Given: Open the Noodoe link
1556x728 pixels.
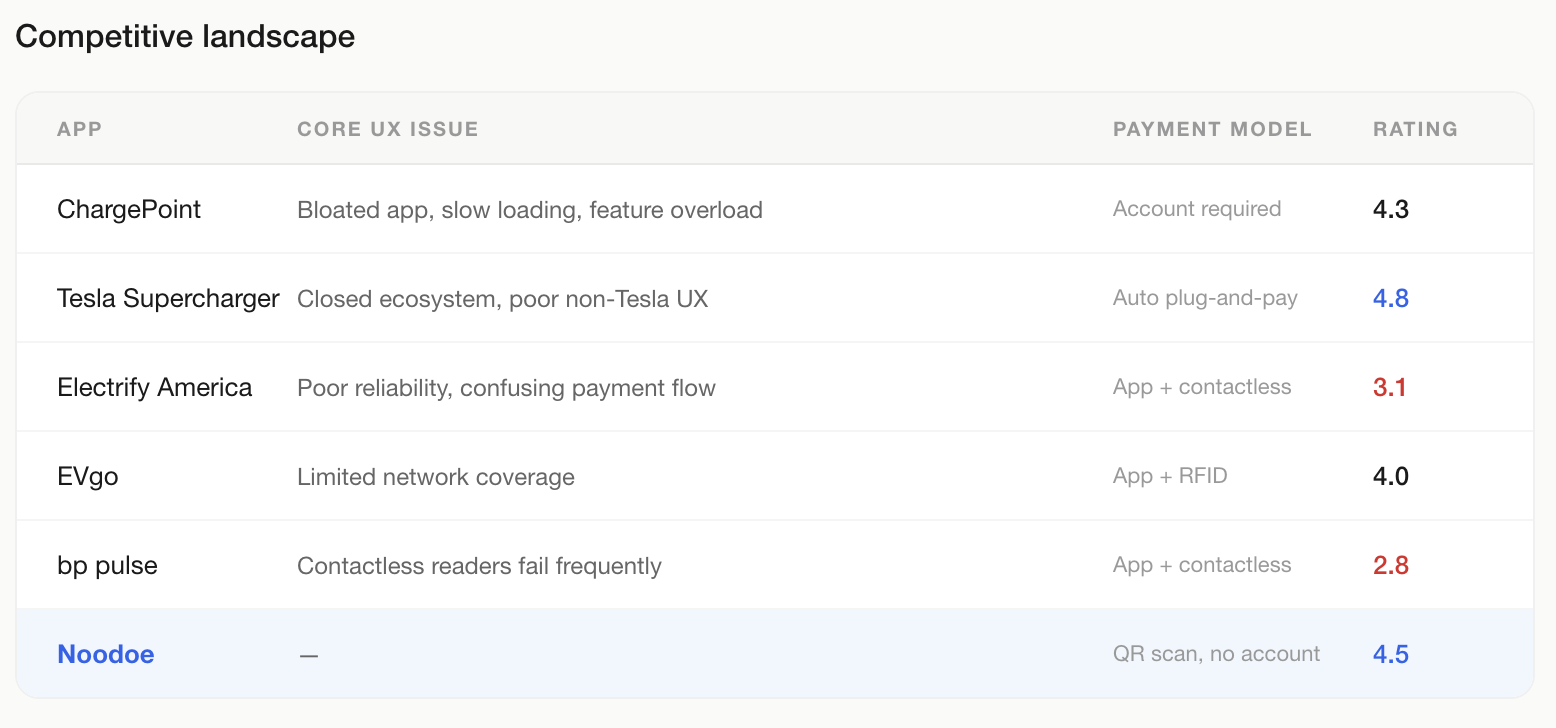Looking at the screenshot, I should [x=106, y=654].
